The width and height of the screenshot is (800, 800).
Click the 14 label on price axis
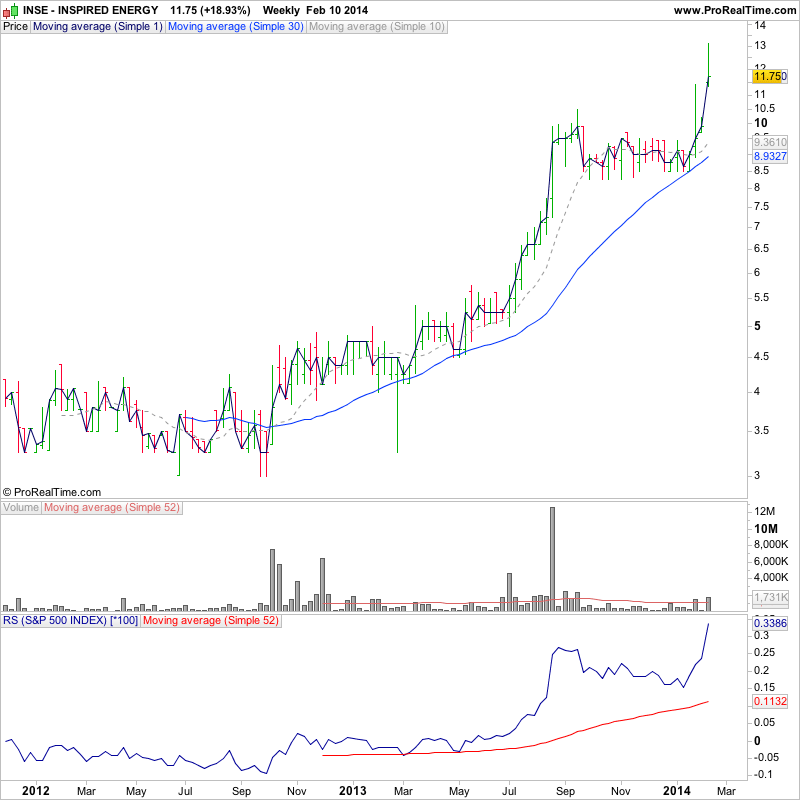[760, 25]
